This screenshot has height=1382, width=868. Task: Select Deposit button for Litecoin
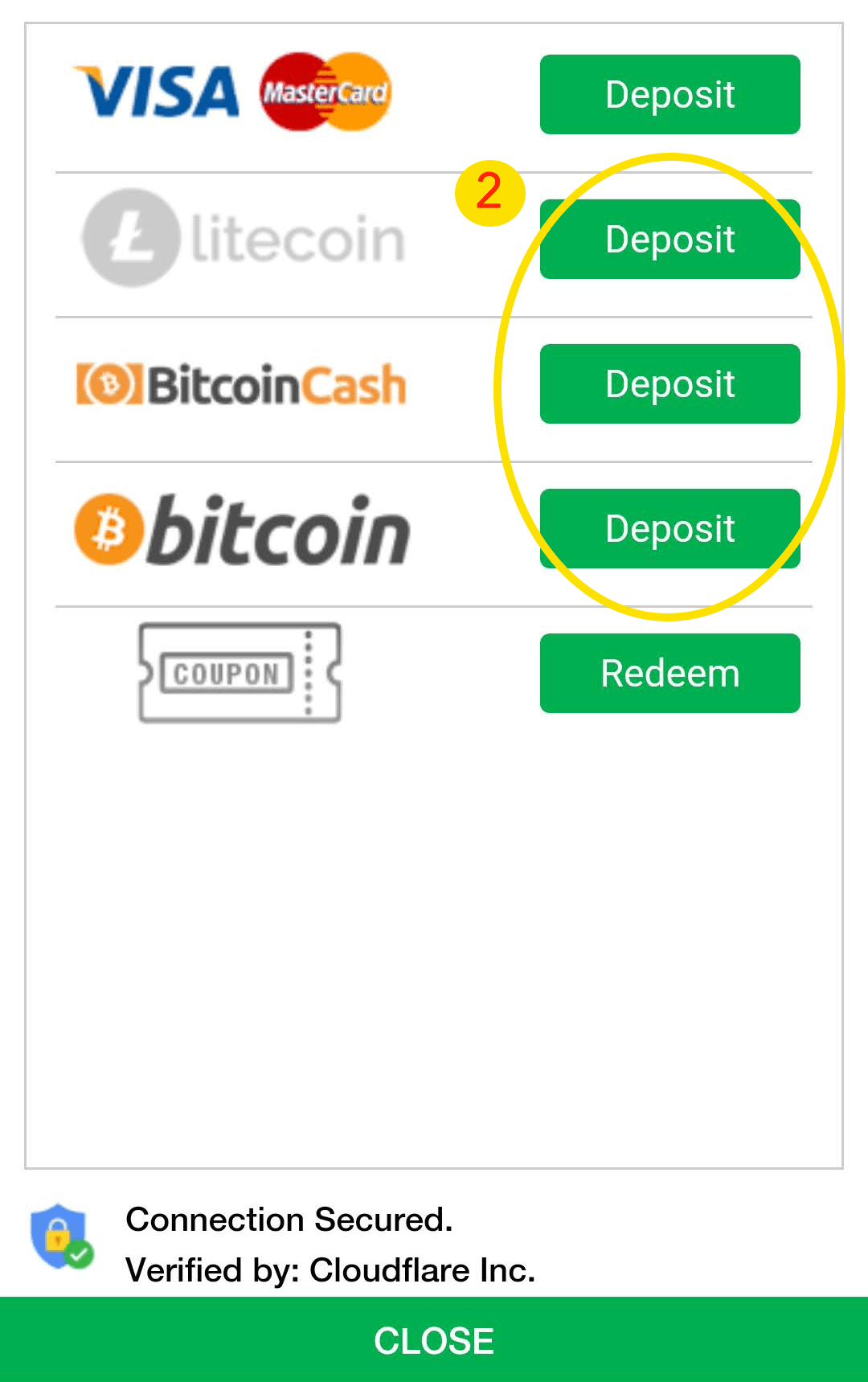670,239
